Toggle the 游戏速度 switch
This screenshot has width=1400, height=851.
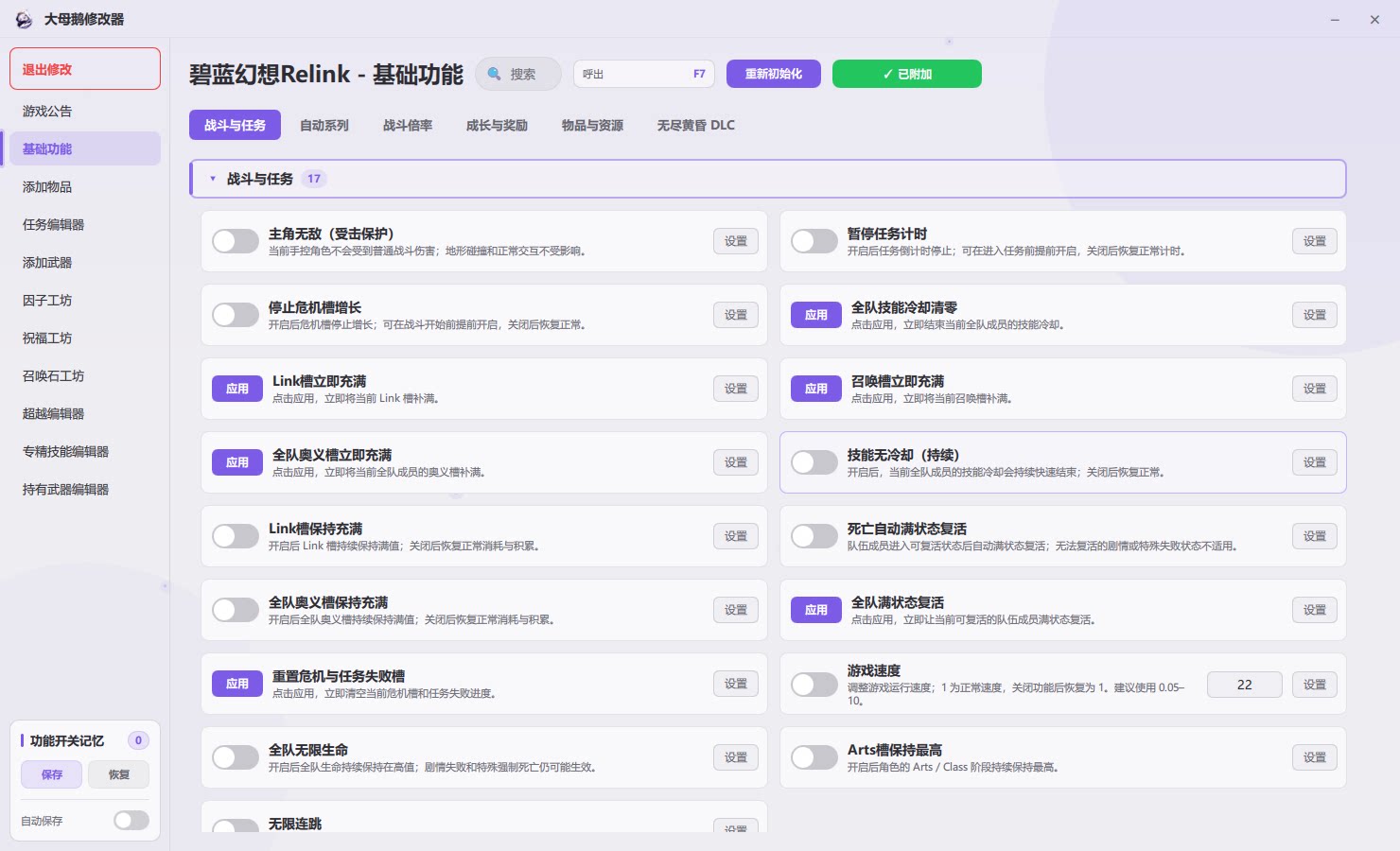[814, 684]
